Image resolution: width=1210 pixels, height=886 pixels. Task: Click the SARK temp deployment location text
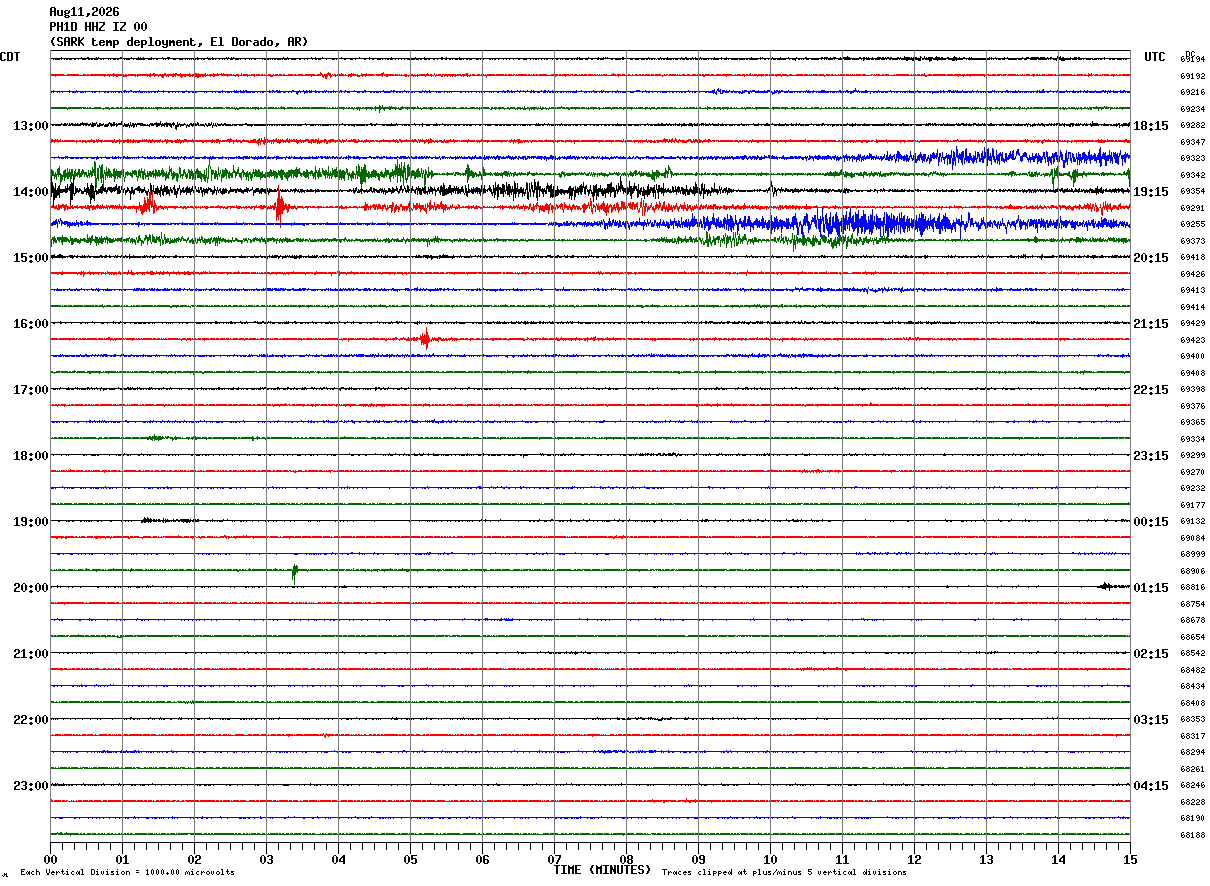coord(179,42)
